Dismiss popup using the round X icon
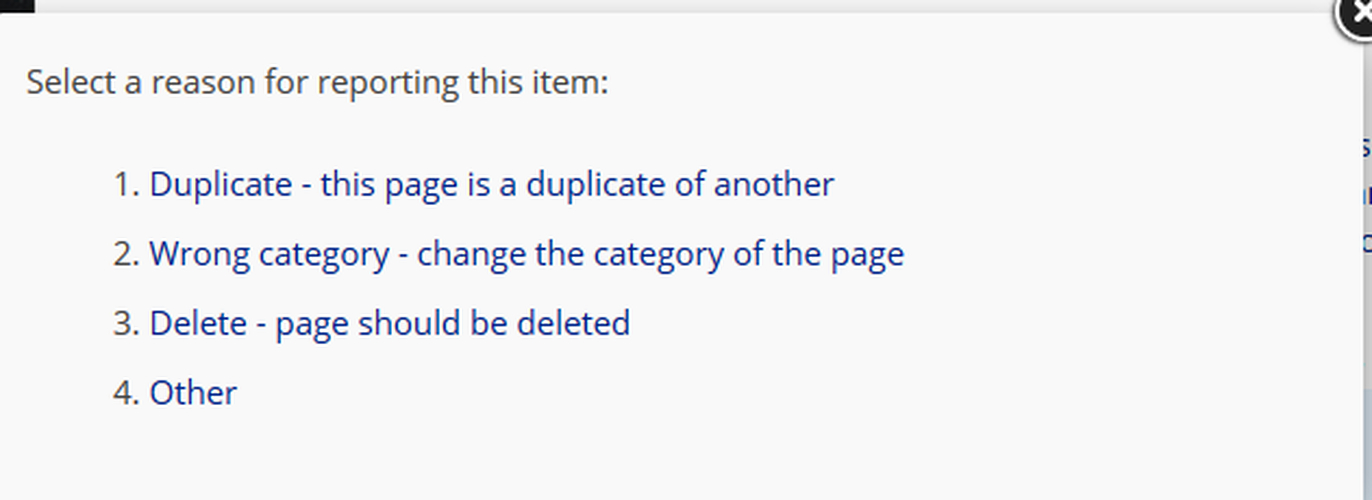 point(1357,17)
